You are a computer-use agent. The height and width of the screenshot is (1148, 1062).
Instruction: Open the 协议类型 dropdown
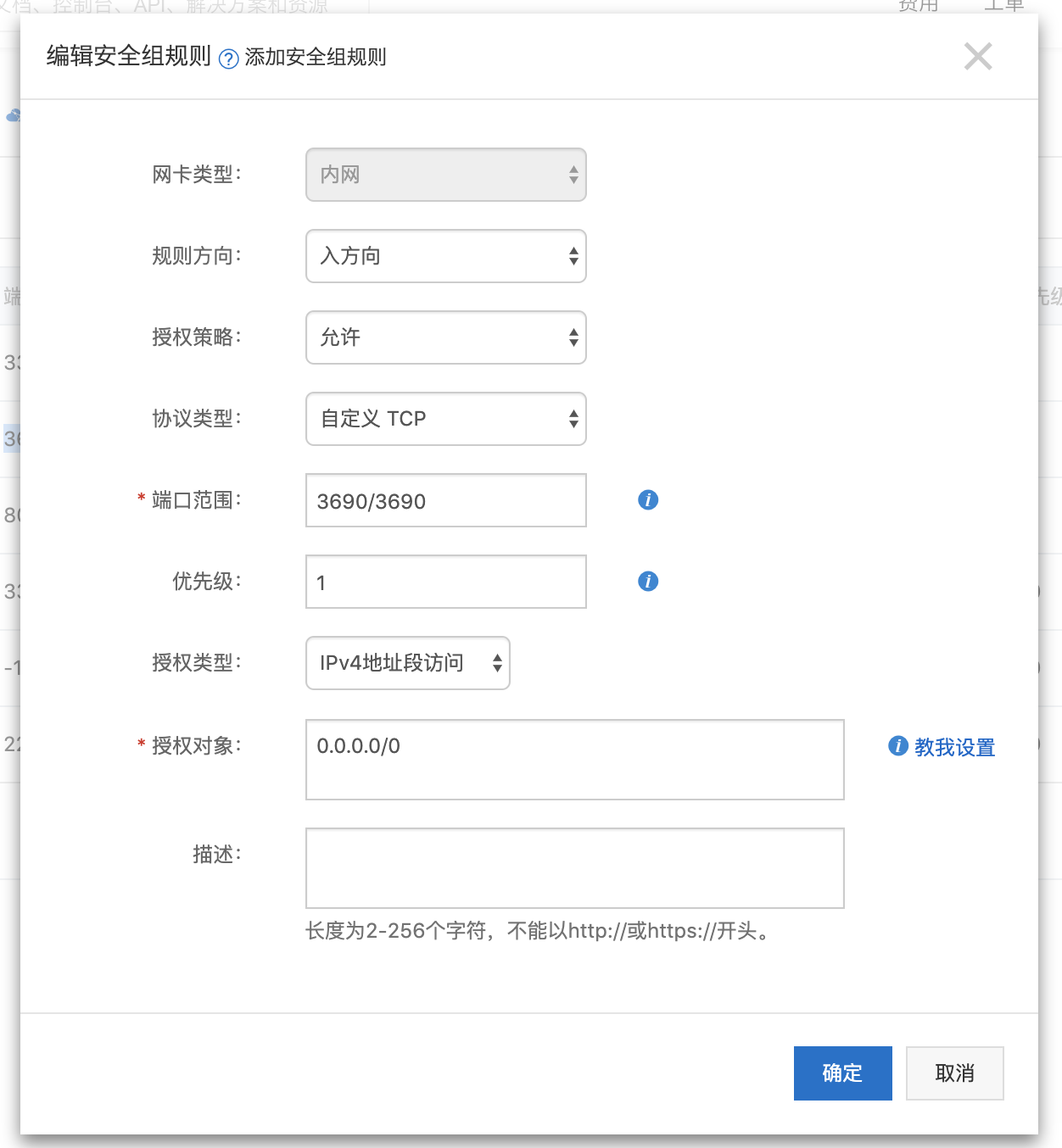(445, 419)
